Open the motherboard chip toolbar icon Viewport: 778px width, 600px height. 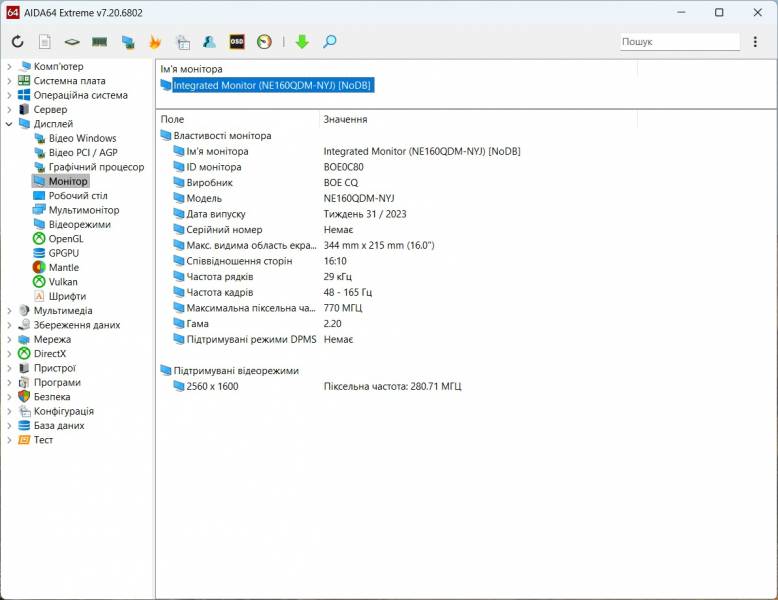pos(72,42)
